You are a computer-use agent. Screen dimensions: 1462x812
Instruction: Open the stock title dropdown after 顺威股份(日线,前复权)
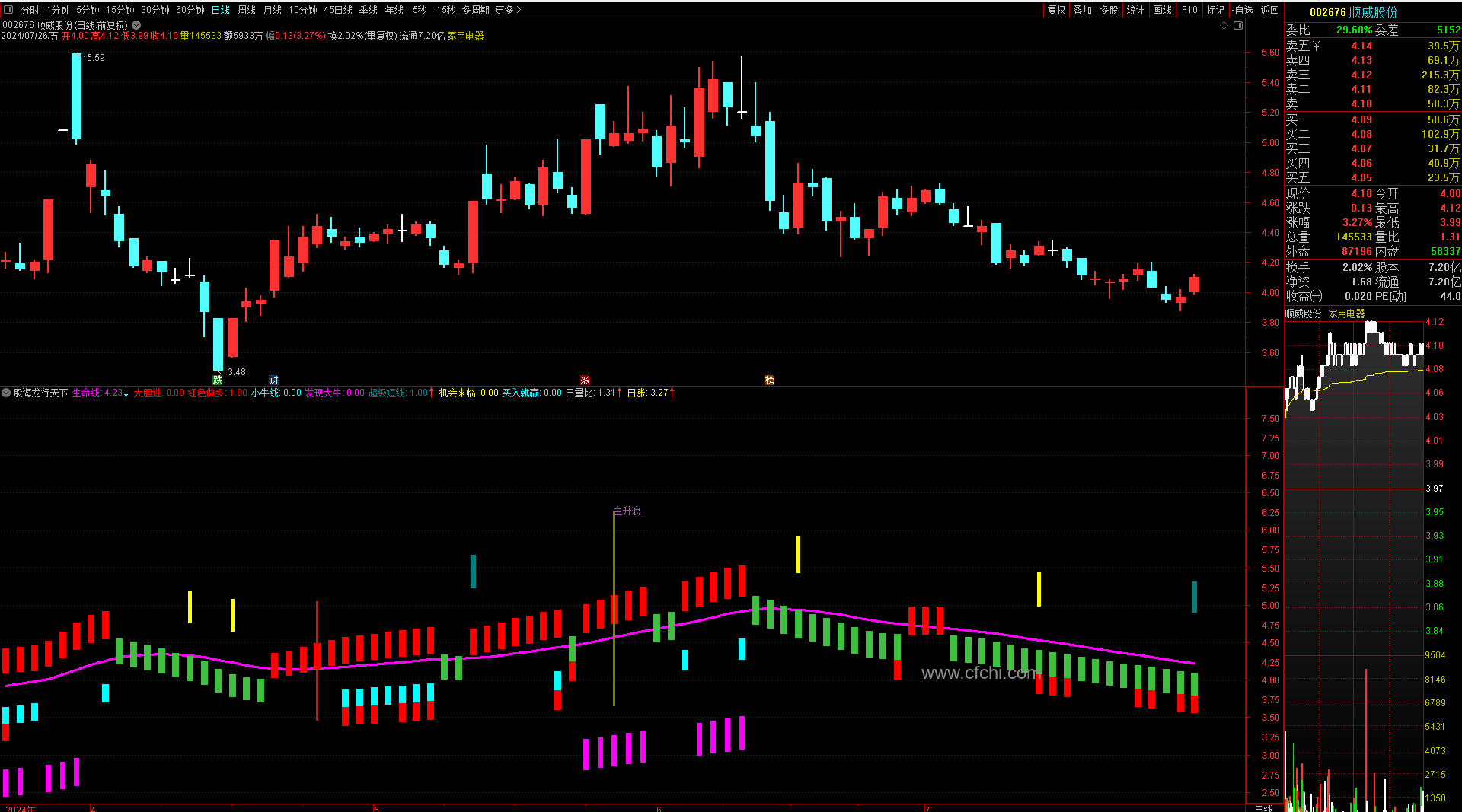coord(136,25)
